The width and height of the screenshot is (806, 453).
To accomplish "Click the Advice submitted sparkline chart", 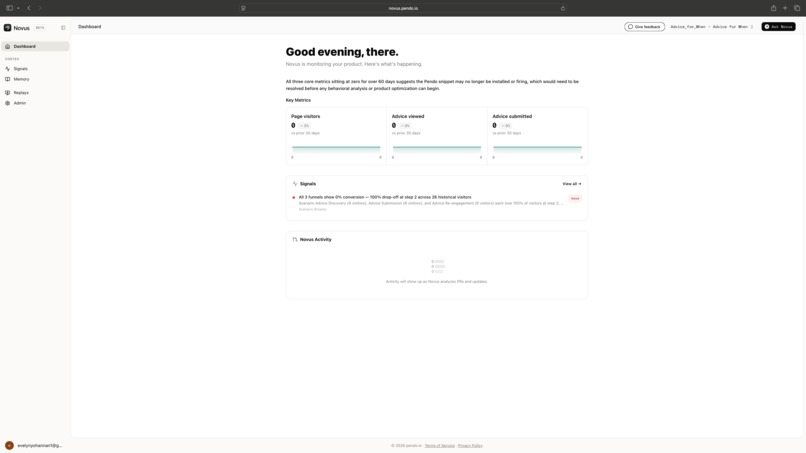I will (537, 149).
